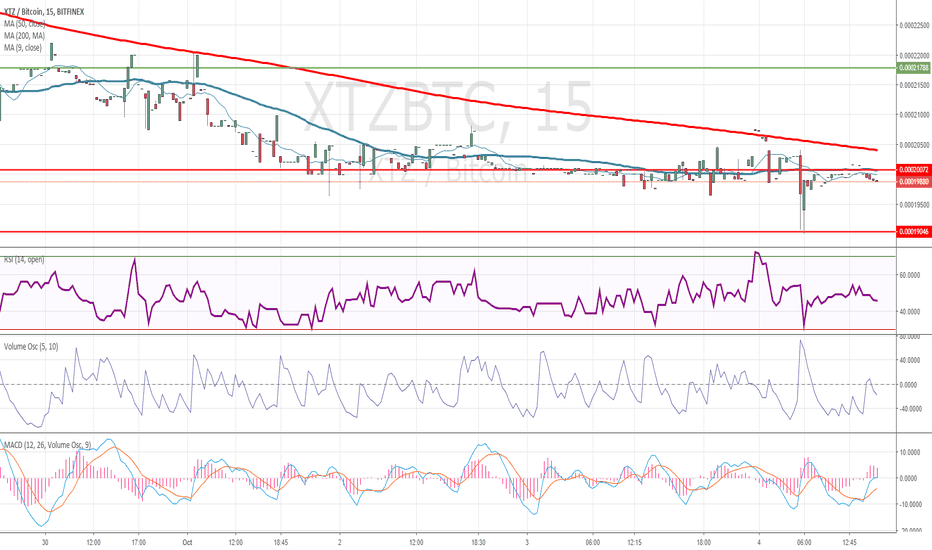Image resolution: width=932 pixels, height=550 pixels.
Task: Click the green 0.00021788 price label
Action: click(x=914, y=68)
